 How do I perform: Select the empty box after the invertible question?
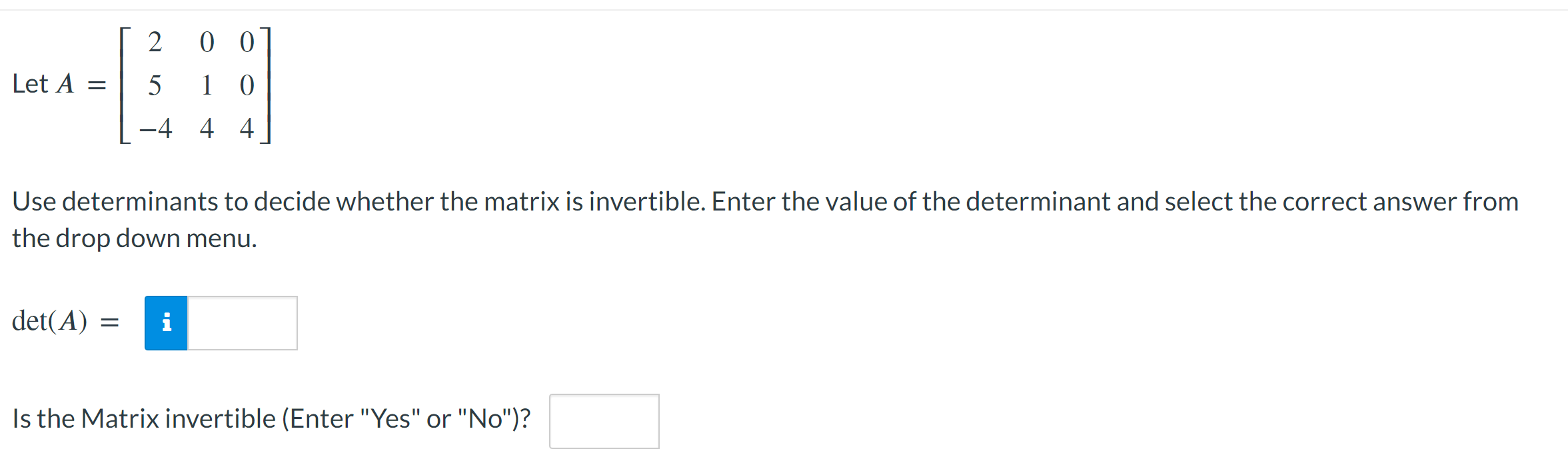603,420
